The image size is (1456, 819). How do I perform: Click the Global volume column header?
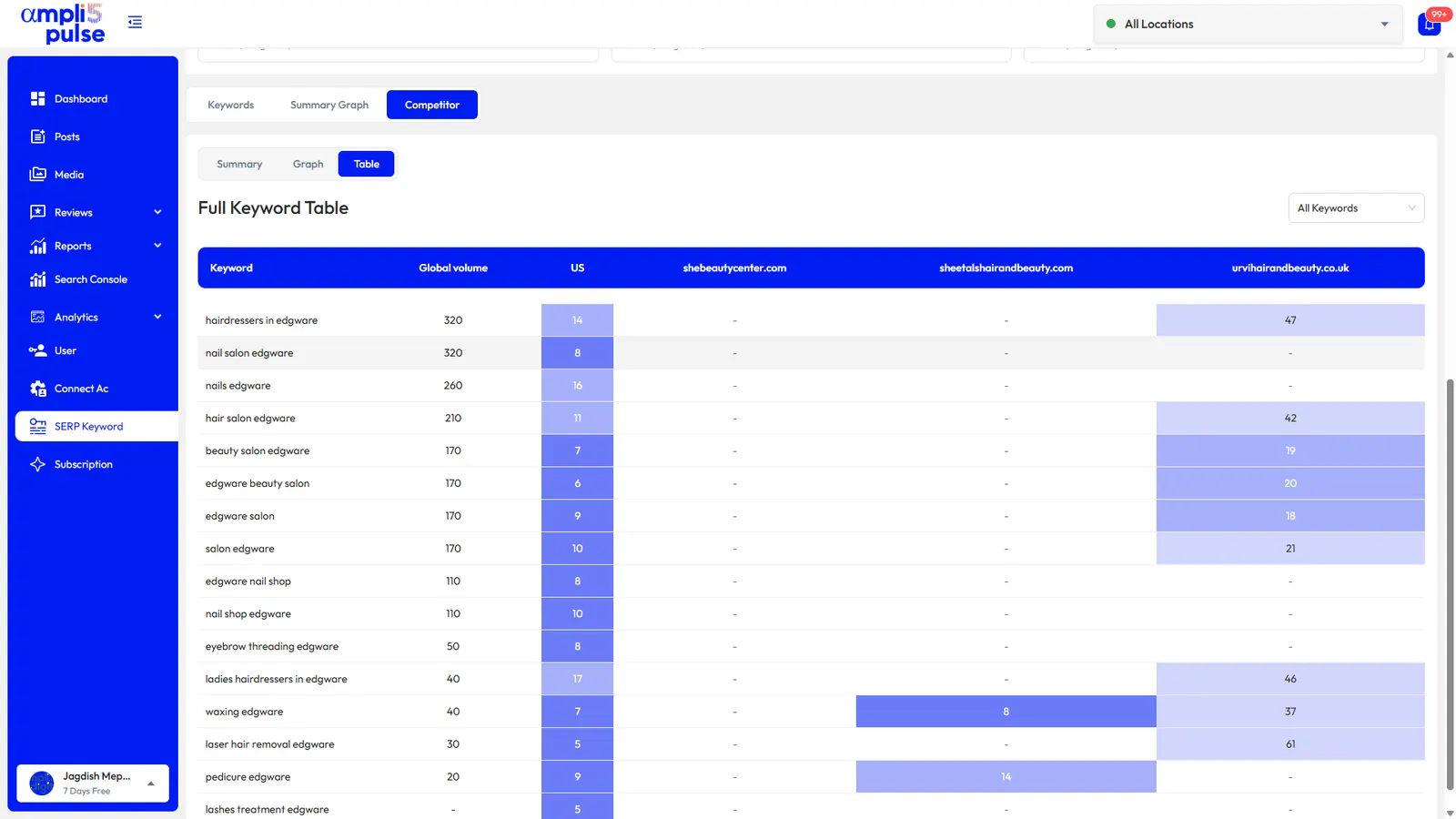pos(453,268)
